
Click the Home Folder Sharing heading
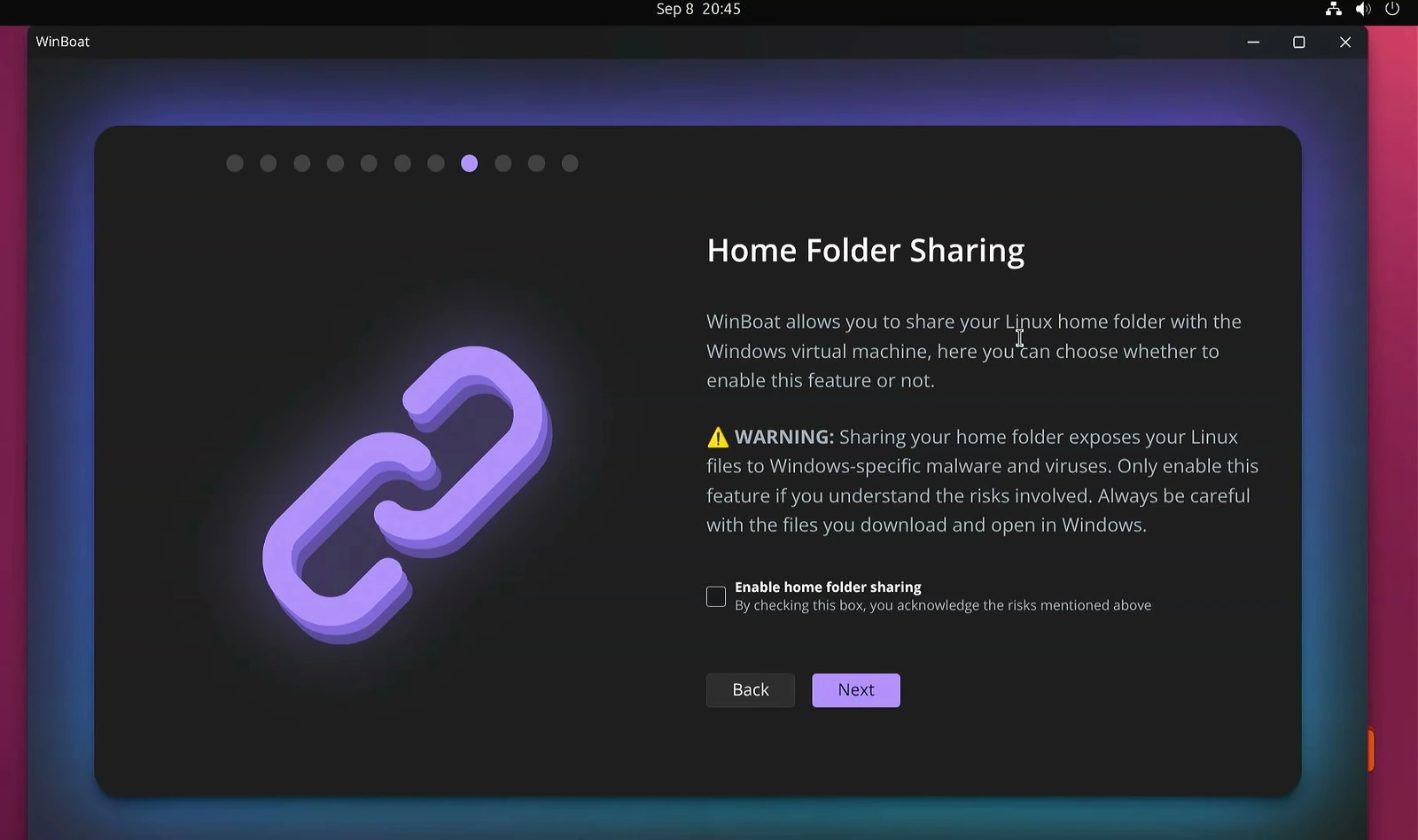click(866, 251)
